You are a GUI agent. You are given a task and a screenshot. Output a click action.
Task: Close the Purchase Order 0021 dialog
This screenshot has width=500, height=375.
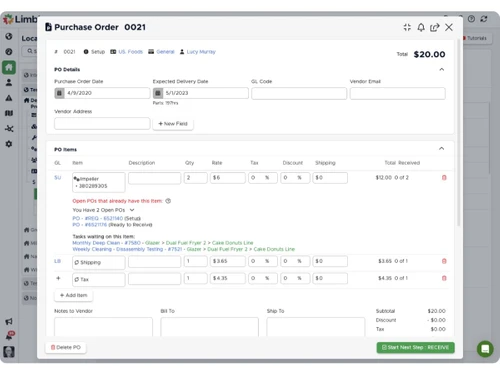coord(449,27)
